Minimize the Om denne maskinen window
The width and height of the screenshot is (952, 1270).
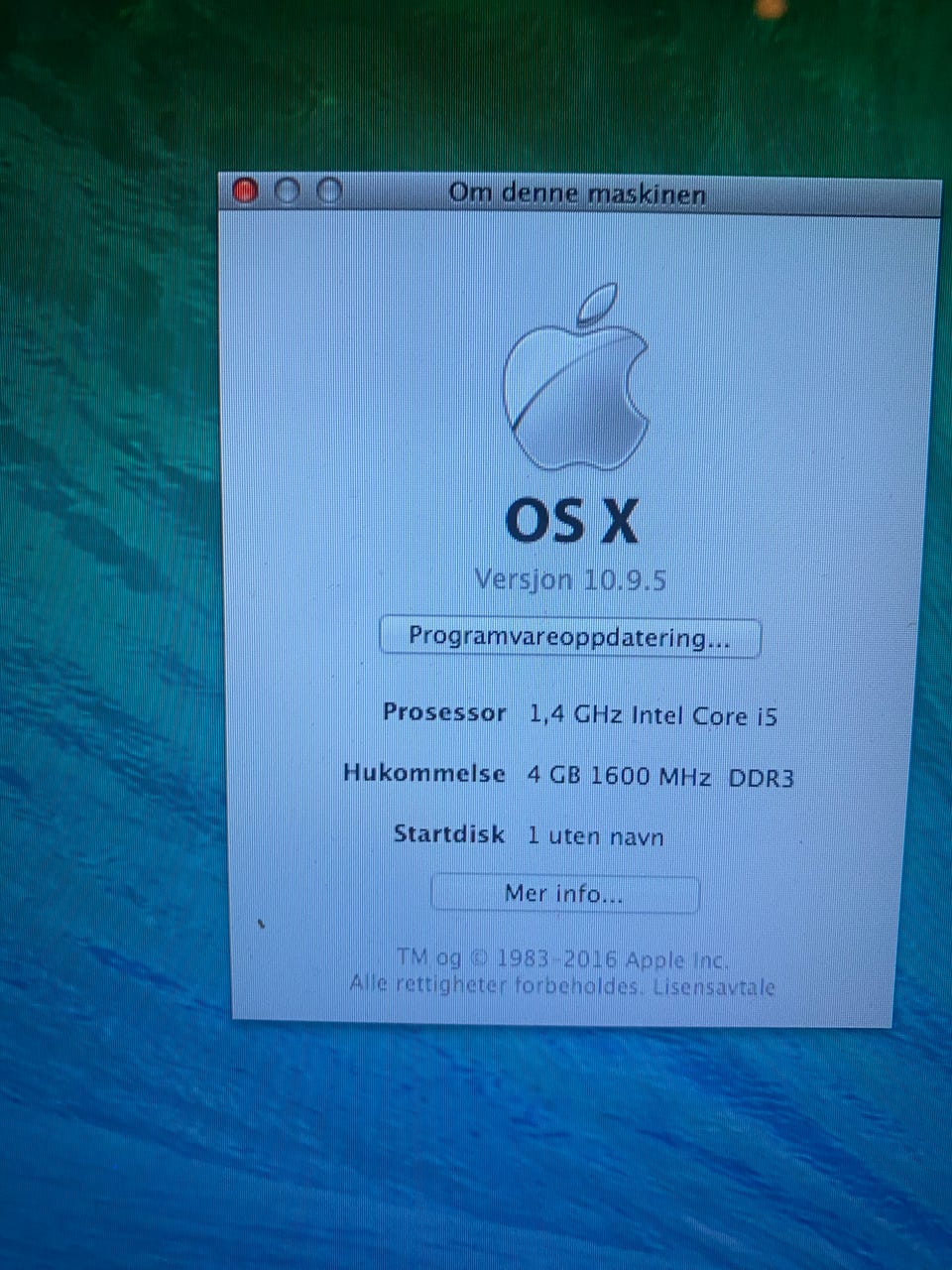click(287, 190)
